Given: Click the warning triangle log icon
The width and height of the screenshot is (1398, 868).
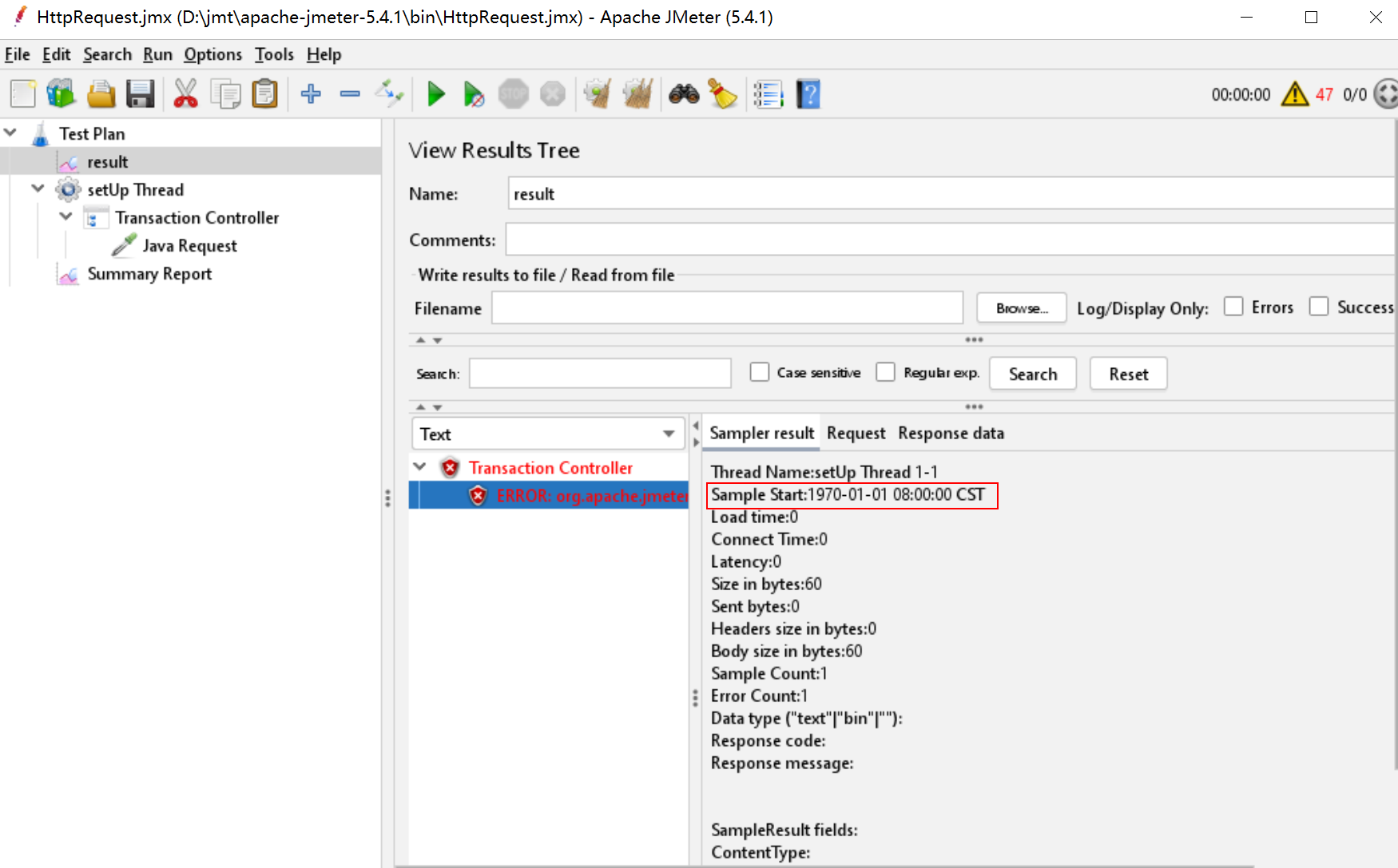Looking at the screenshot, I should [1295, 94].
